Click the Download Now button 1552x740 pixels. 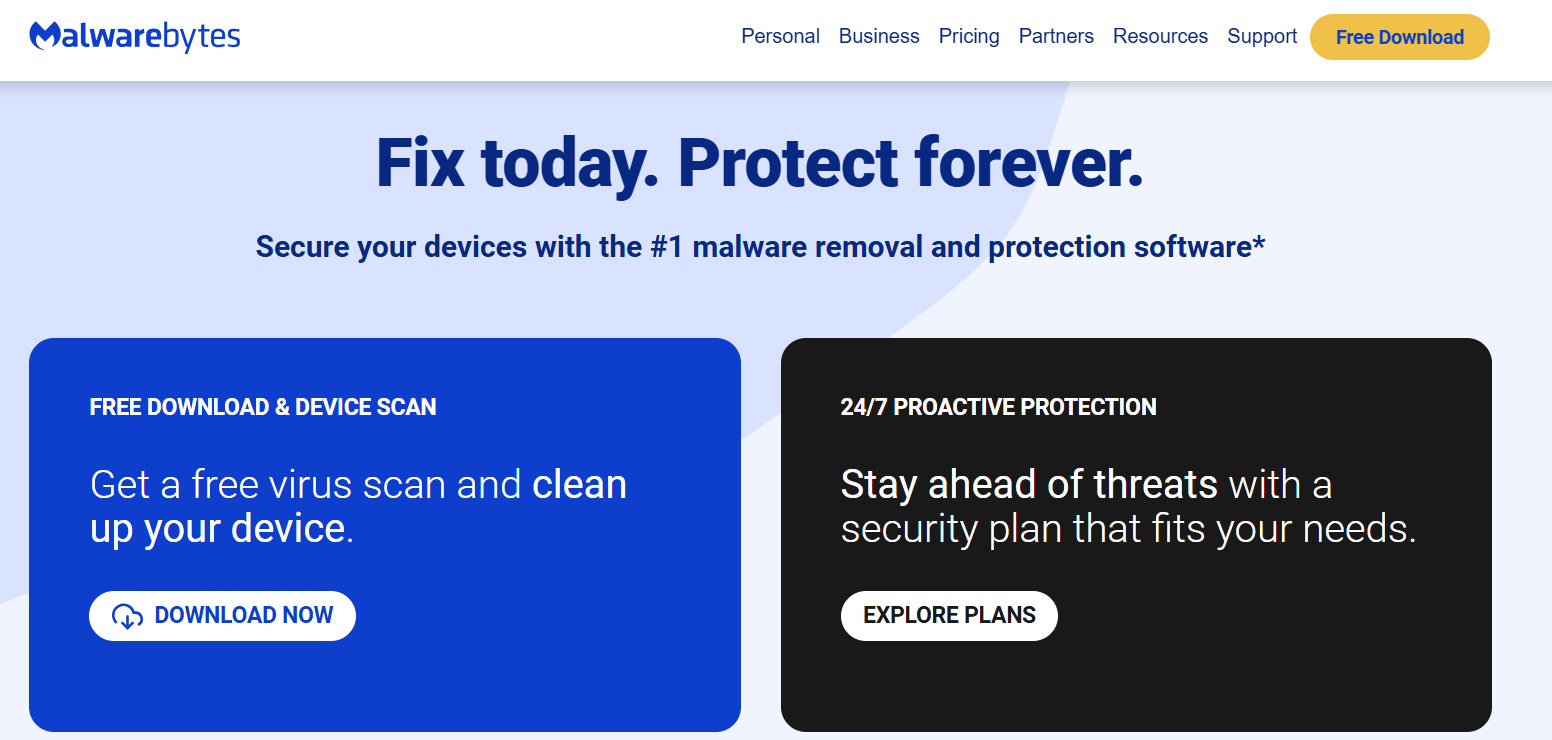click(222, 616)
